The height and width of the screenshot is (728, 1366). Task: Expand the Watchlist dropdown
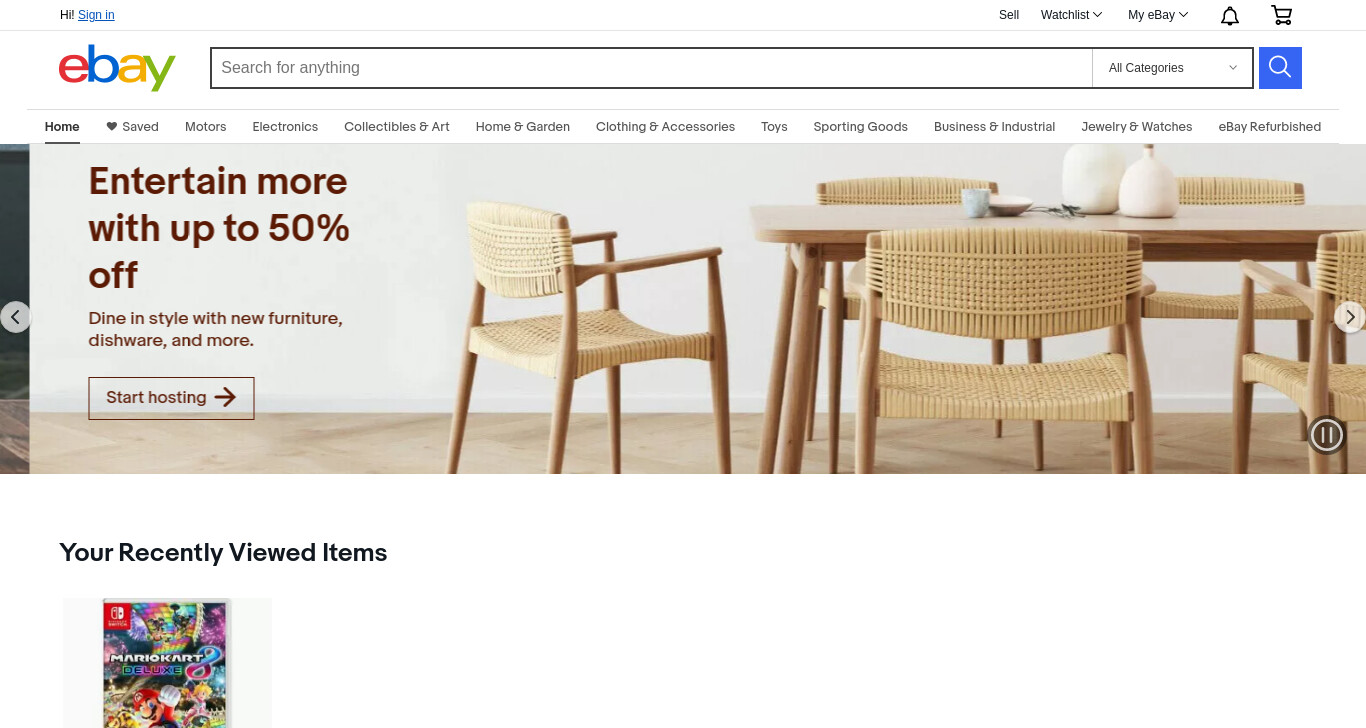pos(1071,15)
